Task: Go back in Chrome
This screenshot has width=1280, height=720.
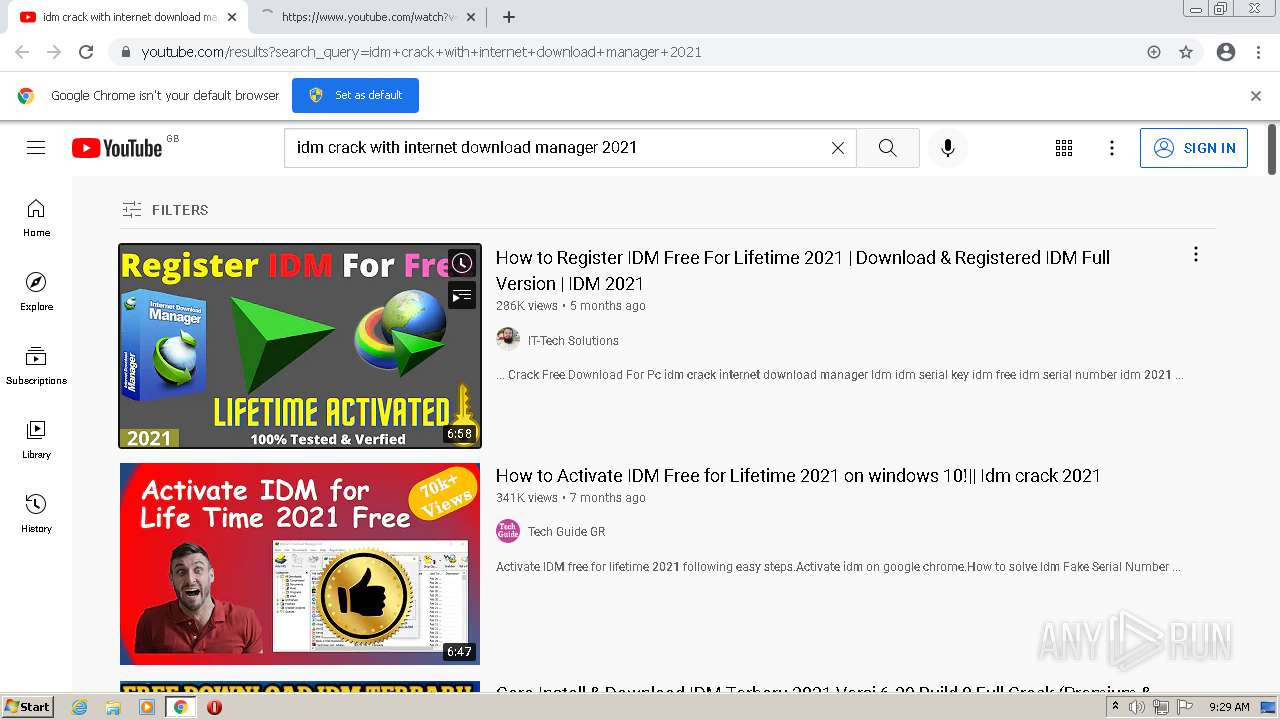Action: [x=22, y=52]
